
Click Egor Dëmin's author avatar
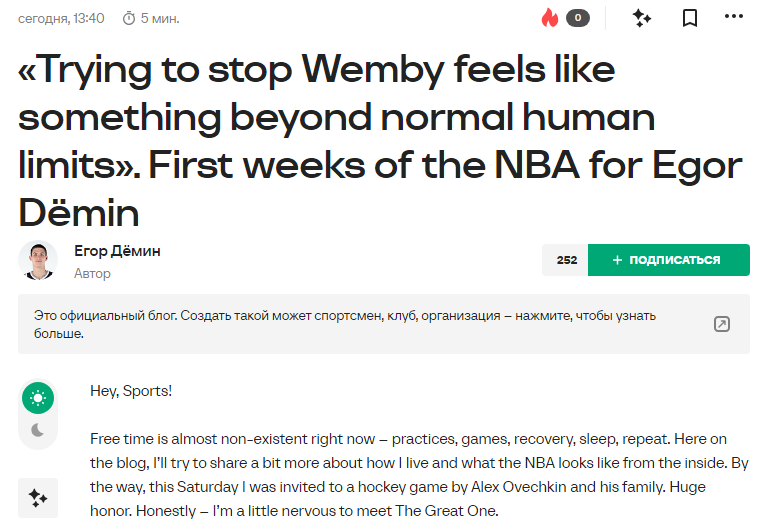coord(38,261)
